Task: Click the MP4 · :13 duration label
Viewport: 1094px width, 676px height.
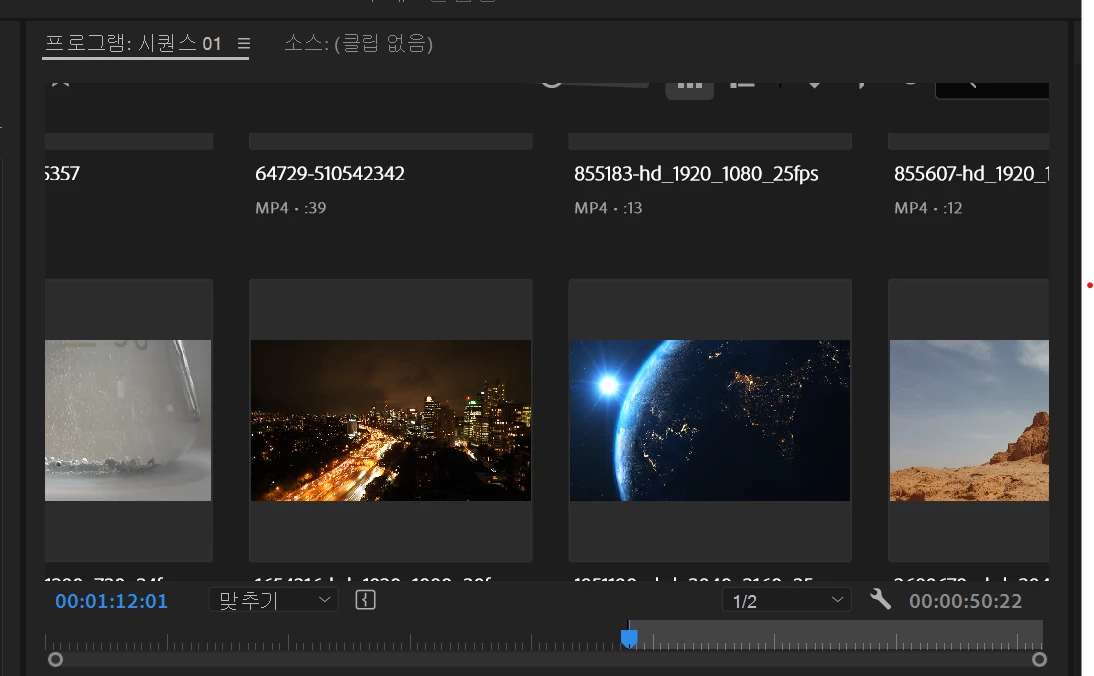Action: point(608,208)
